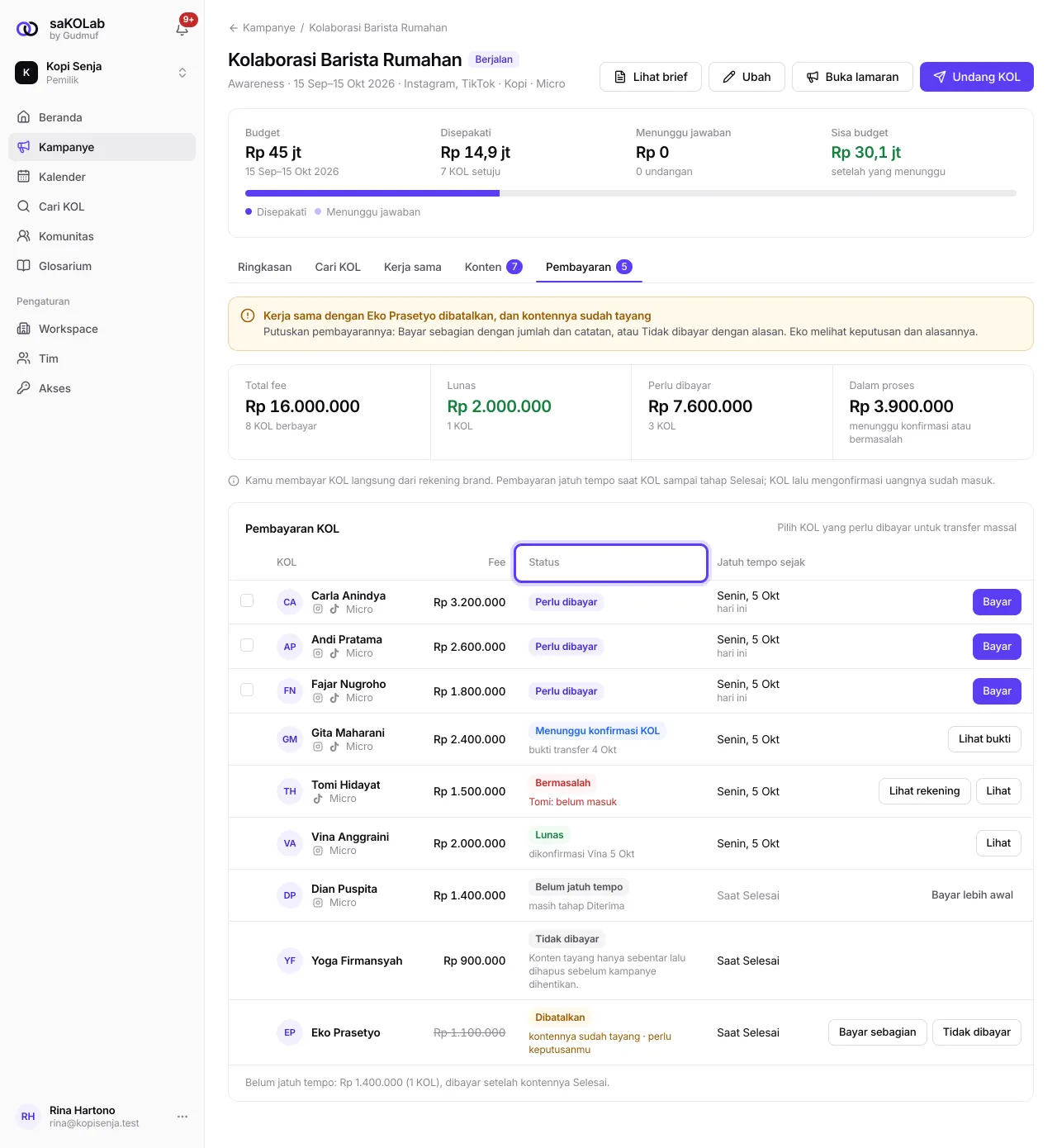Click the Undang KOL button
The height and width of the screenshot is (1148, 1057).
pos(977,77)
